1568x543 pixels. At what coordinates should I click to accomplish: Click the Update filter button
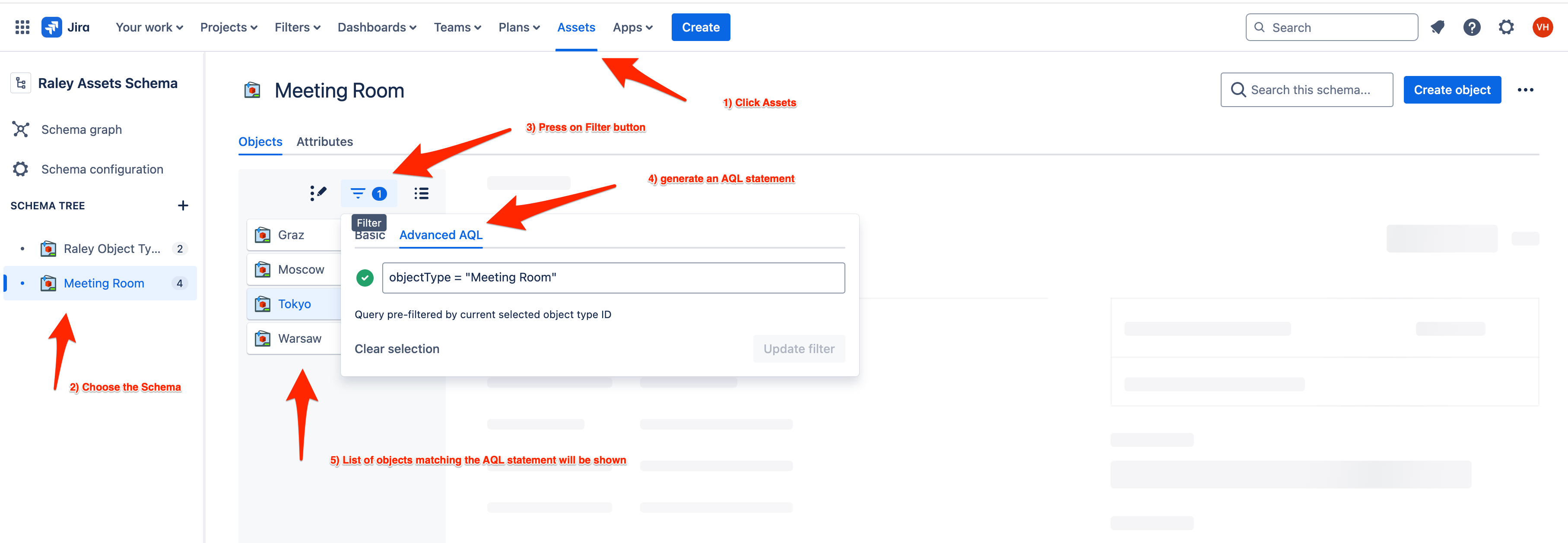(x=799, y=349)
